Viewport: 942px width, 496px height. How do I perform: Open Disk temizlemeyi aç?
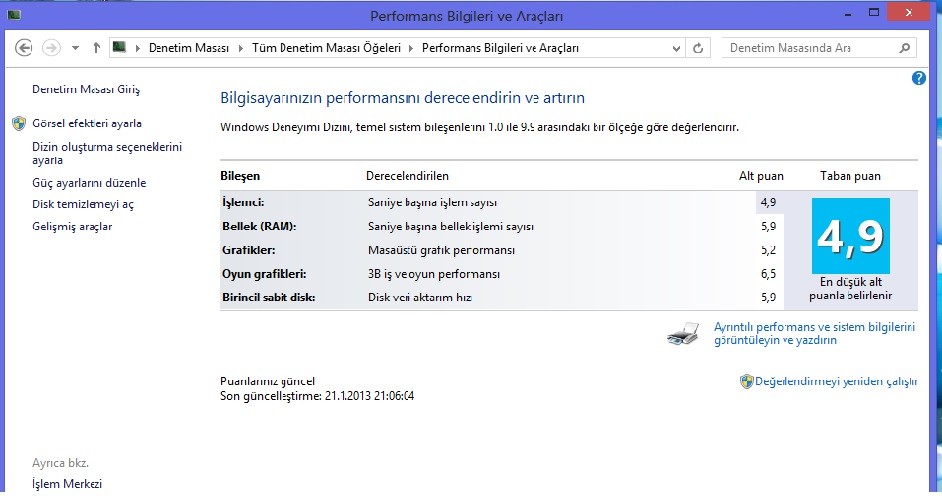pyautogui.click(x=83, y=204)
